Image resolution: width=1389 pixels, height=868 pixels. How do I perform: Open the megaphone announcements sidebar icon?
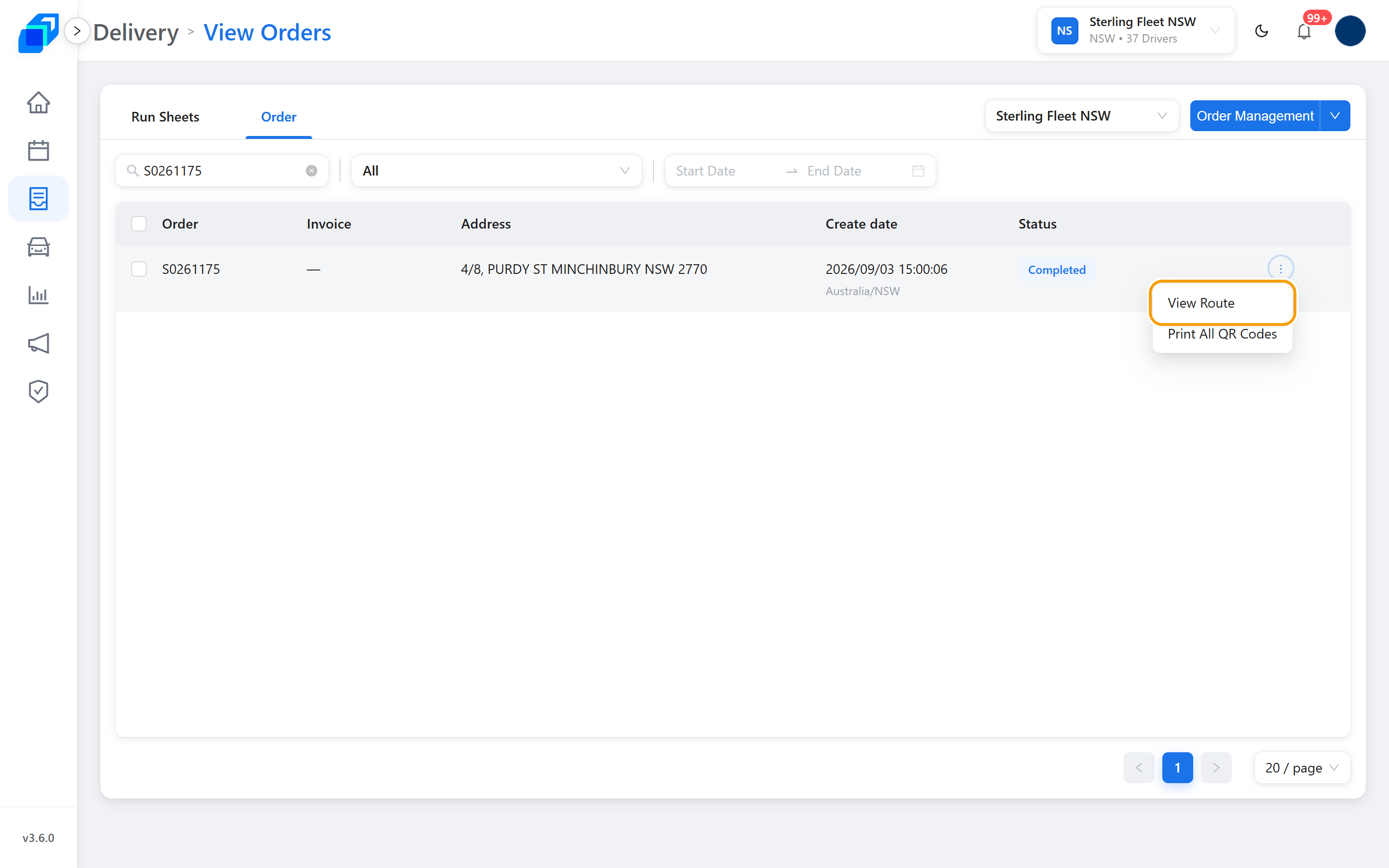[x=39, y=343]
